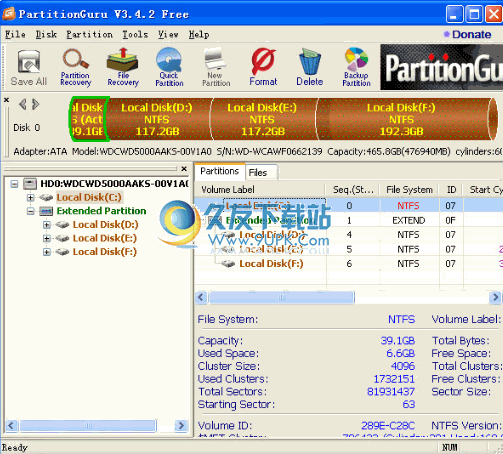Sort by ID column header
This screenshot has height=454, width=503.
(x=451, y=190)
